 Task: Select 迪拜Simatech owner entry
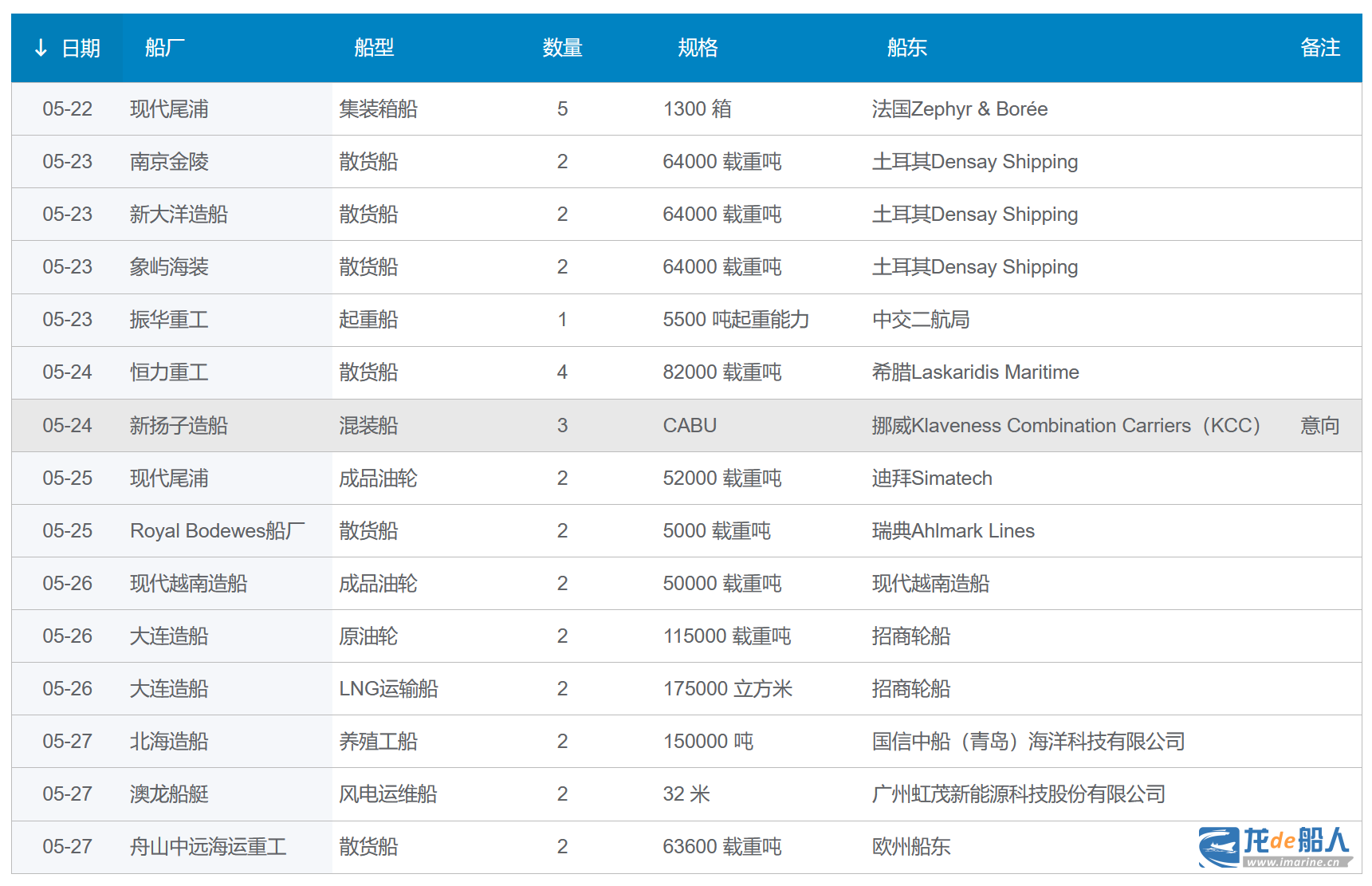(931, 478)
